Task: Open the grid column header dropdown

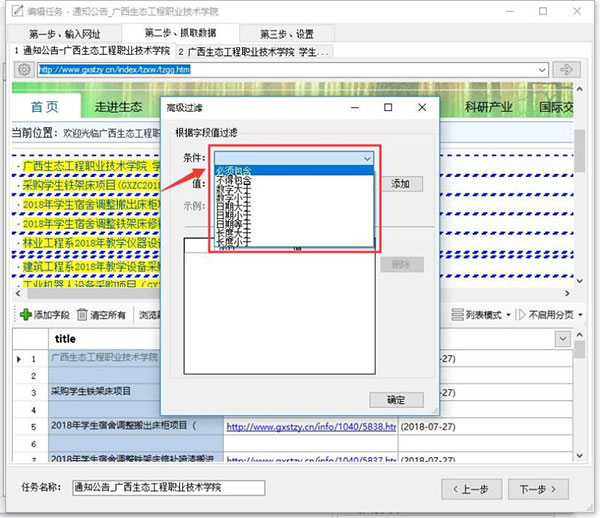Action: (562, 339)
